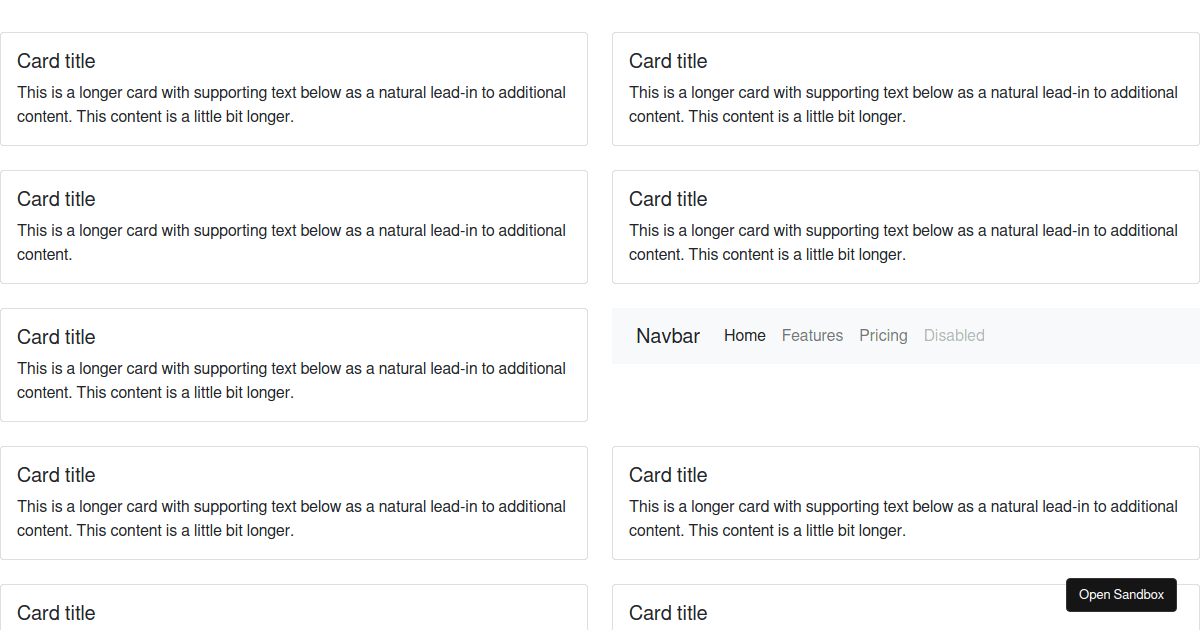This screenshot has width=1200, height=630.
Task: Select body text of the top-left card
Action: click(x=291, y=104)
